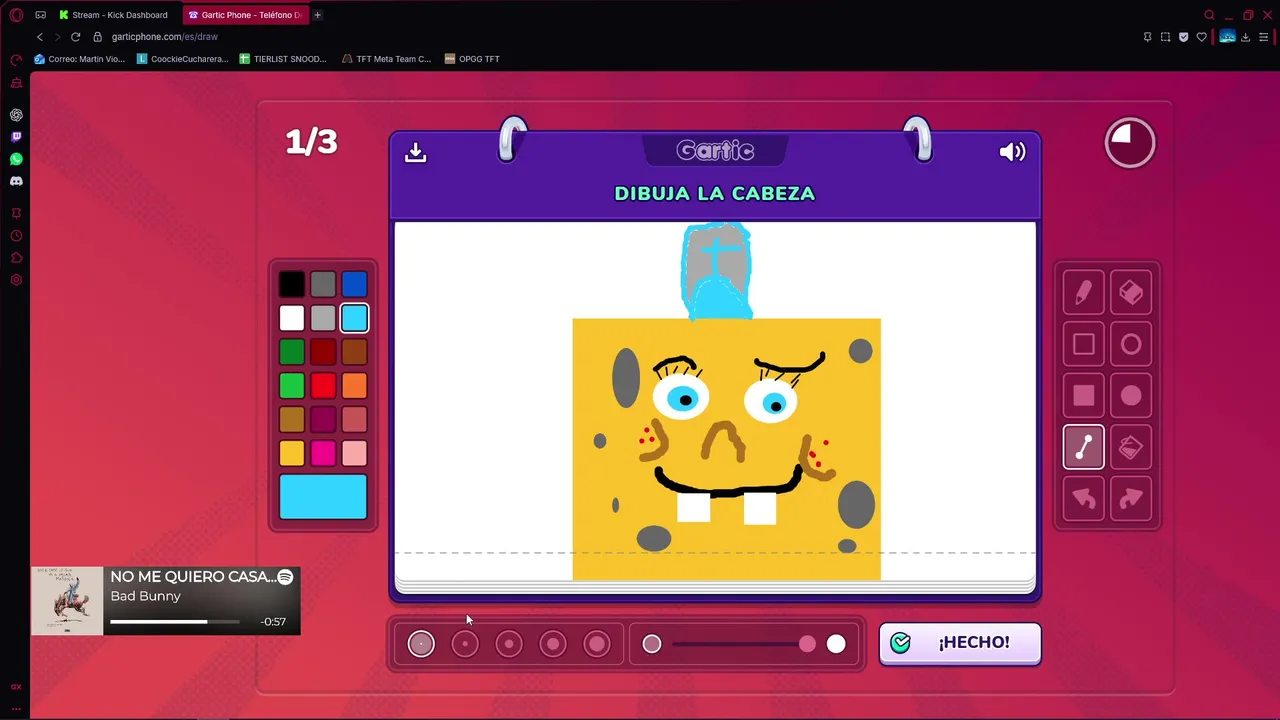Pick the hot pink color swatch
The width and height of the screenshot is (1280, 720).
[322, 453]
